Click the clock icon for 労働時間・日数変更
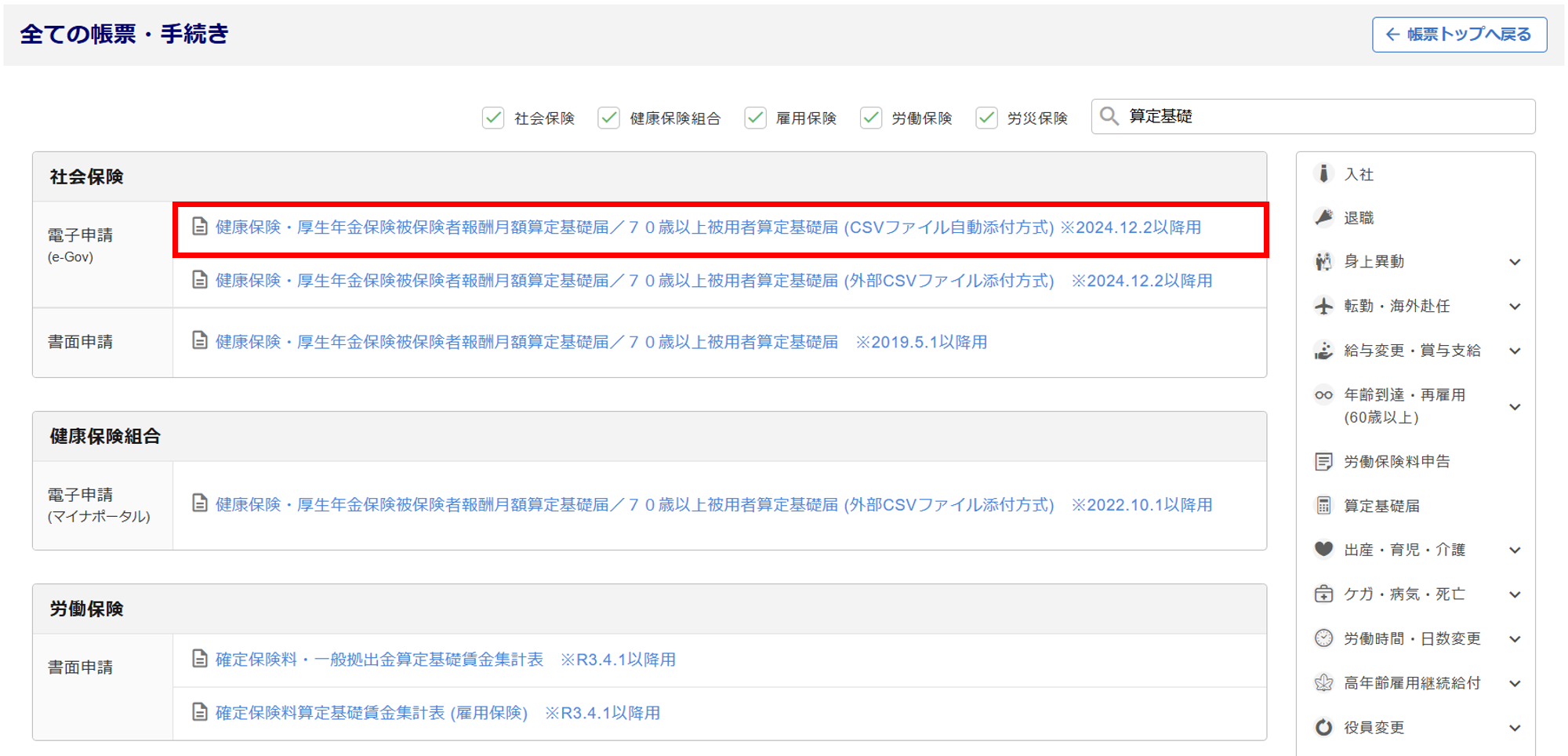The image size is (1568, 756). [x=1323, y=638]
